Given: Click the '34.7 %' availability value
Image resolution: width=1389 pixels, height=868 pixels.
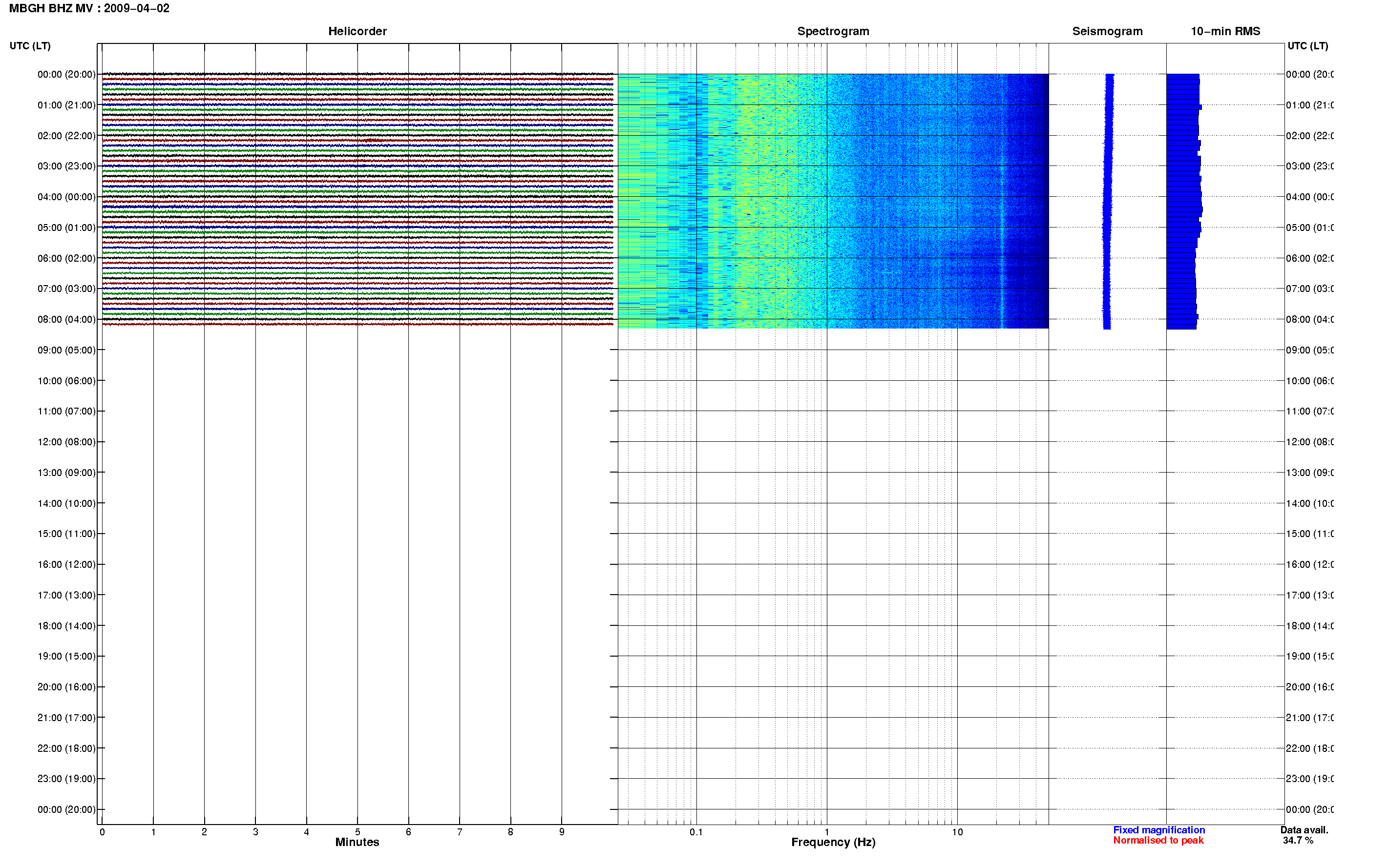Looking at the screenshot, I should (x=1298, y=841).
